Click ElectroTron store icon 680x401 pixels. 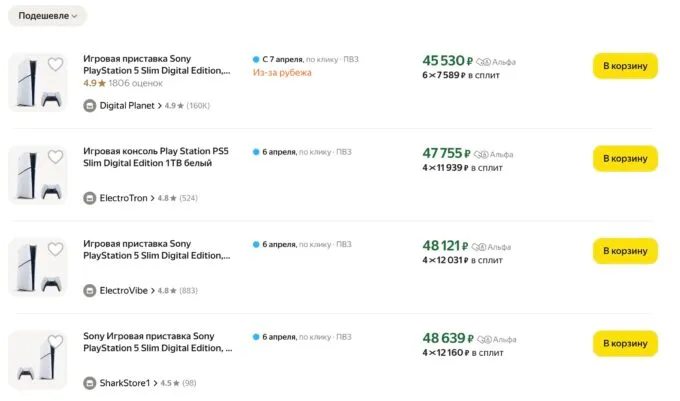pos(90,198)
